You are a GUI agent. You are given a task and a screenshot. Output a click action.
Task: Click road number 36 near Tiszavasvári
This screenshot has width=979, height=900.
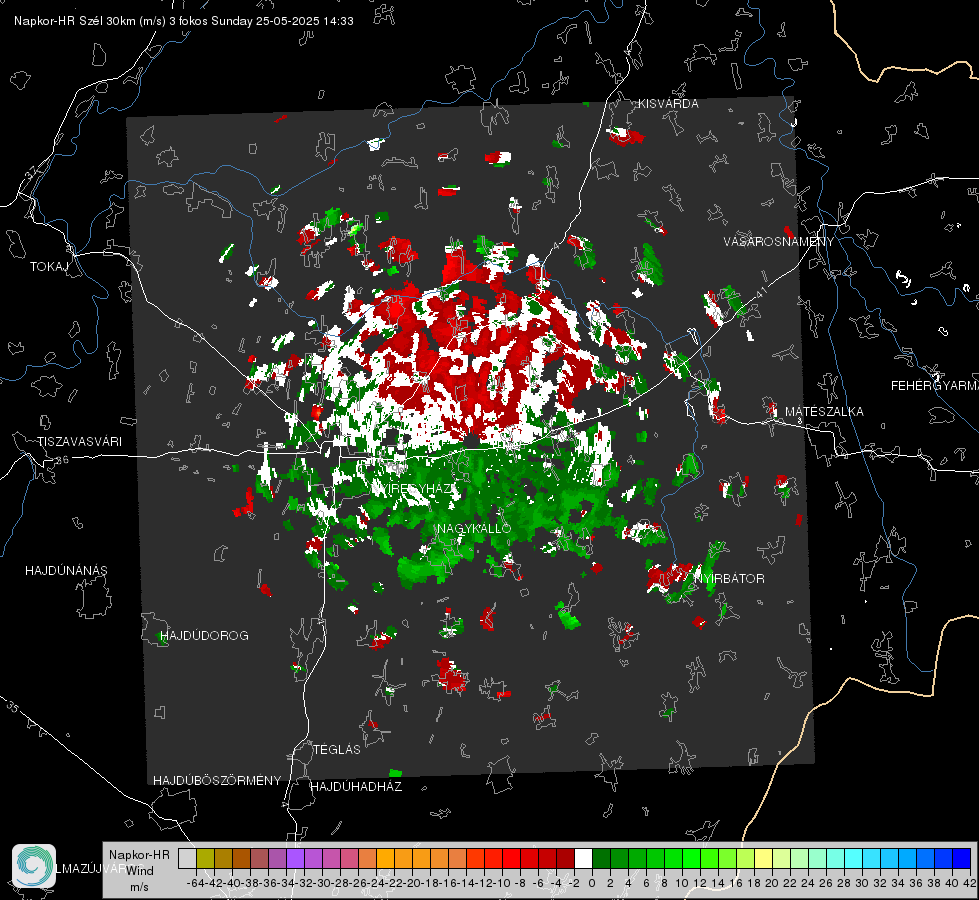pos(62,460)
